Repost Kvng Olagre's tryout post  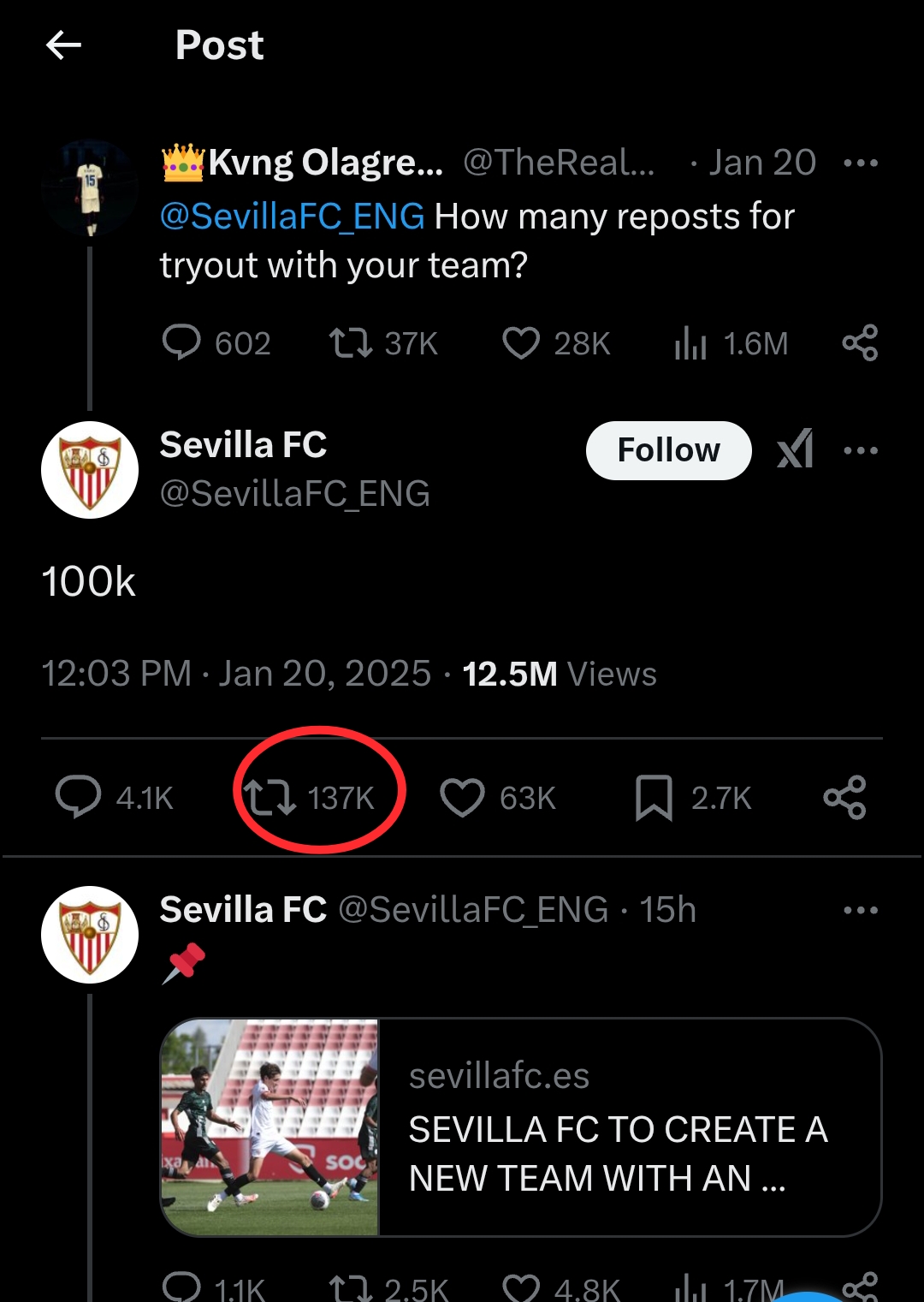351,342
